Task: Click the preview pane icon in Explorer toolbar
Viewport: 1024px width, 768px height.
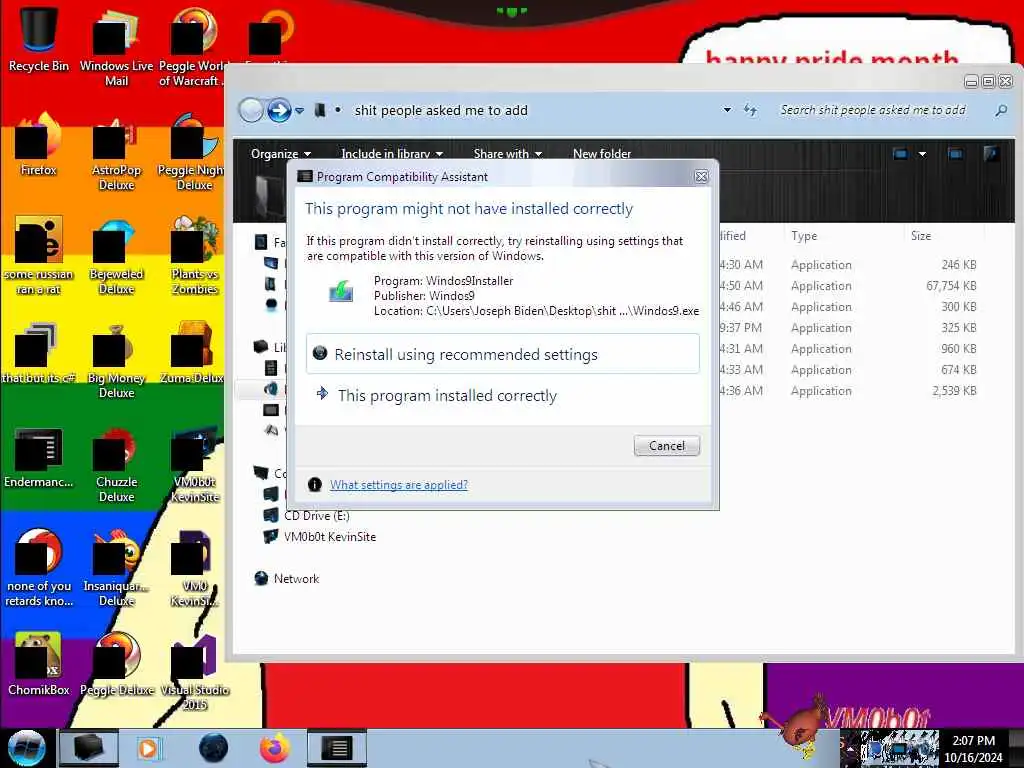Action: (955, 154)
